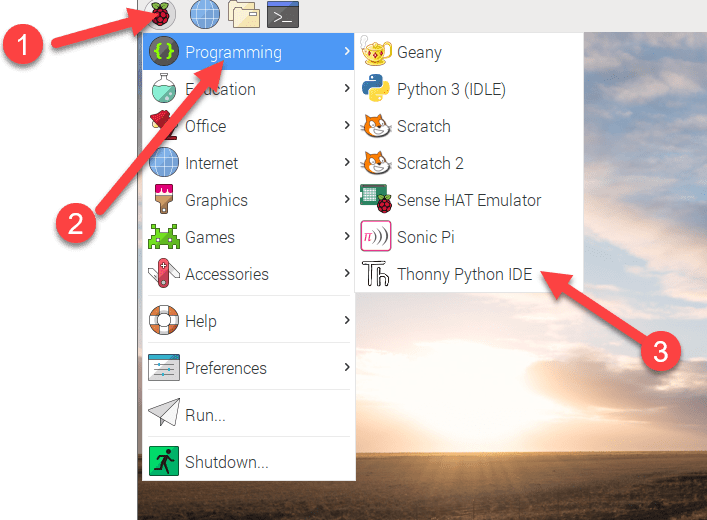Click the Raspberry Pi menu icon
The width and height of the screenshot is (707, 520).
pyautogui.click(x=160, y=14)
